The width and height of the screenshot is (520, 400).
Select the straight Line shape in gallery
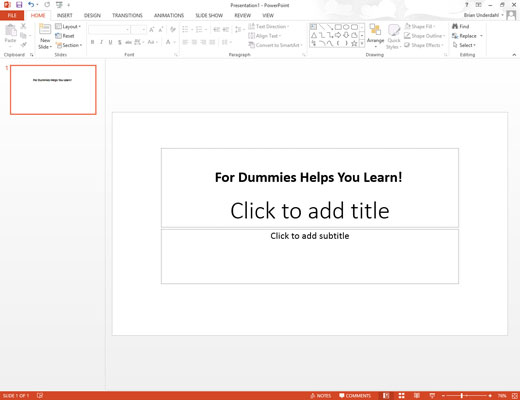click(322, 27)
